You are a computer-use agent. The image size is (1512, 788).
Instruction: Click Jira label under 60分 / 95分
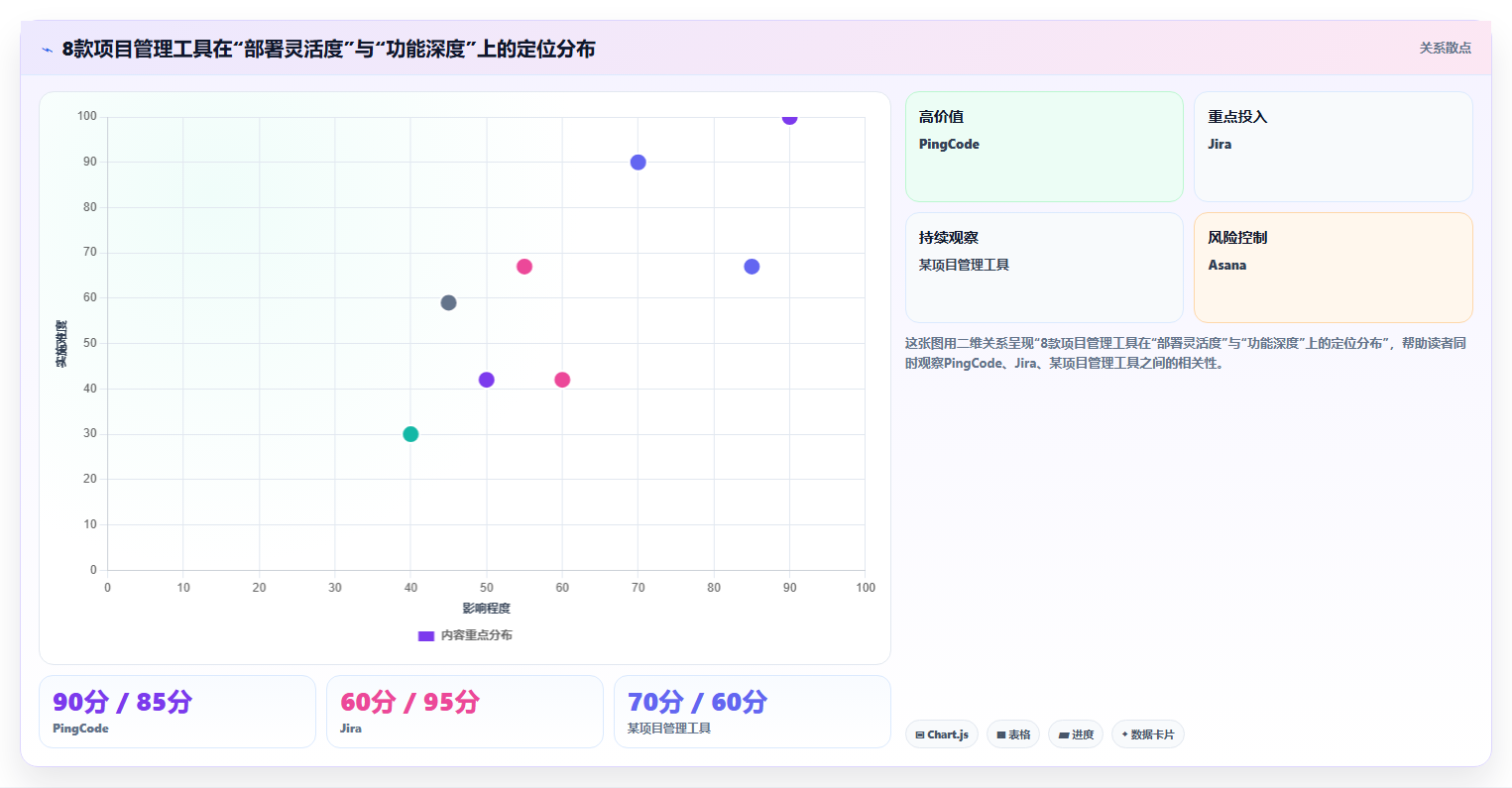pyautogui.click(x=351, y=729)
